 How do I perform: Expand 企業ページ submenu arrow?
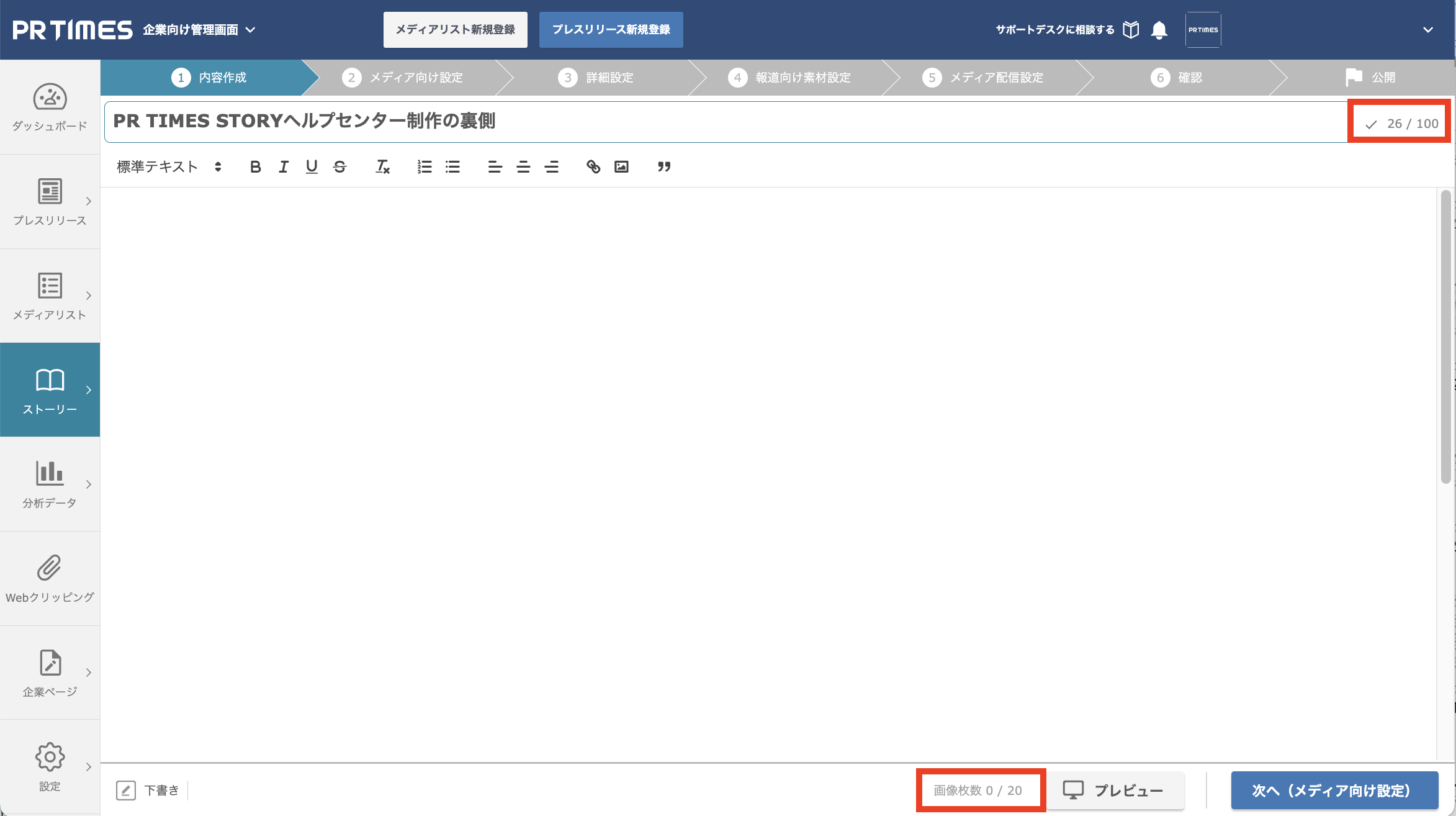point(89,673)
